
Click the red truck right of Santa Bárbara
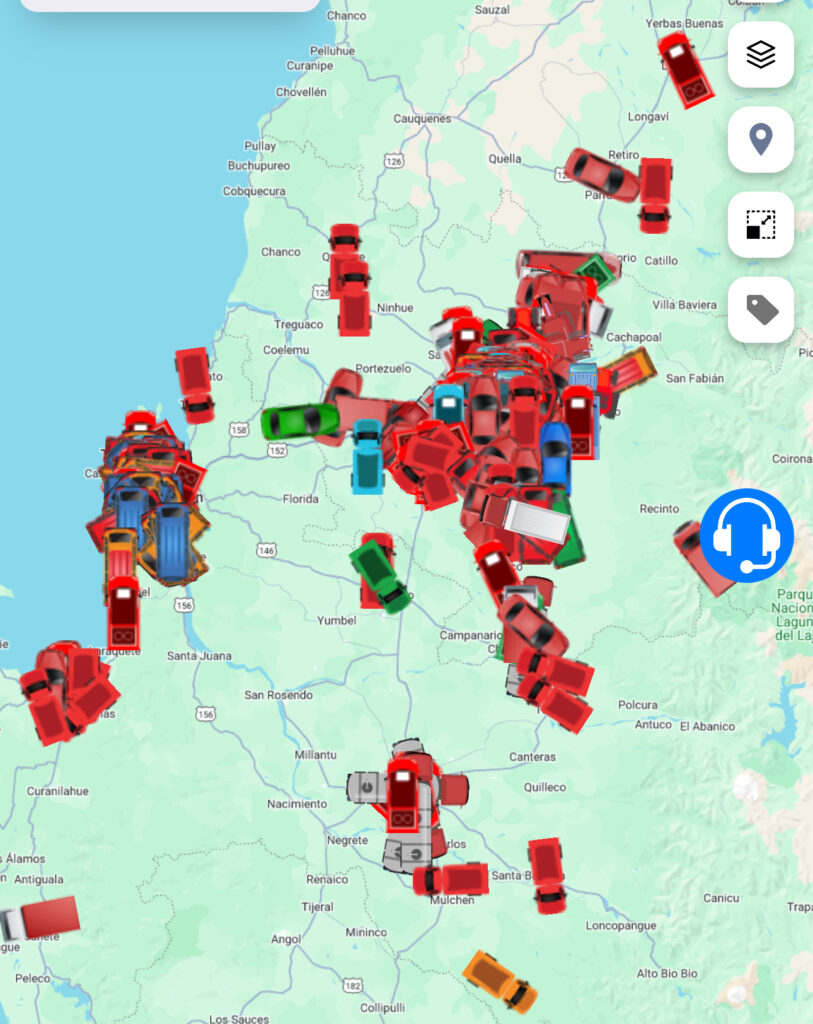pos(547,875)
